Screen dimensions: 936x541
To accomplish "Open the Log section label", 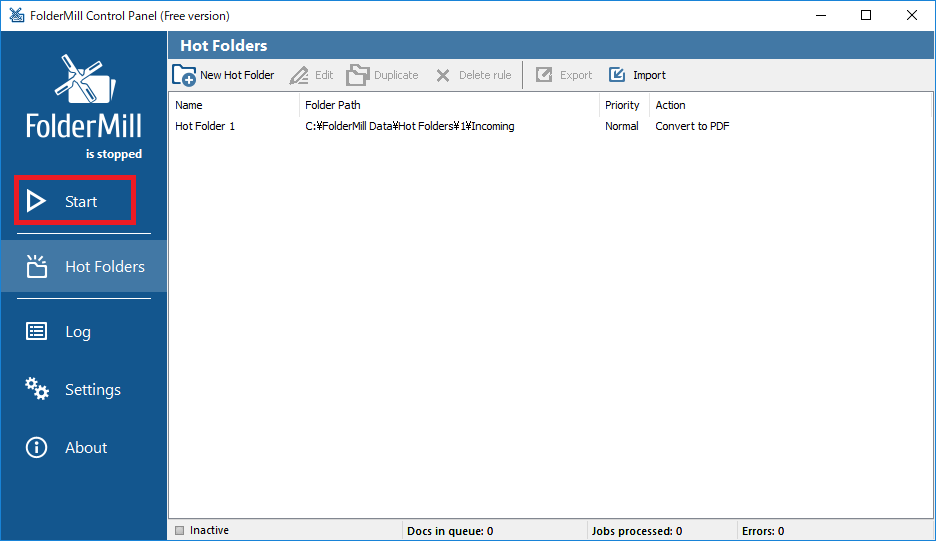I will 78,332.
